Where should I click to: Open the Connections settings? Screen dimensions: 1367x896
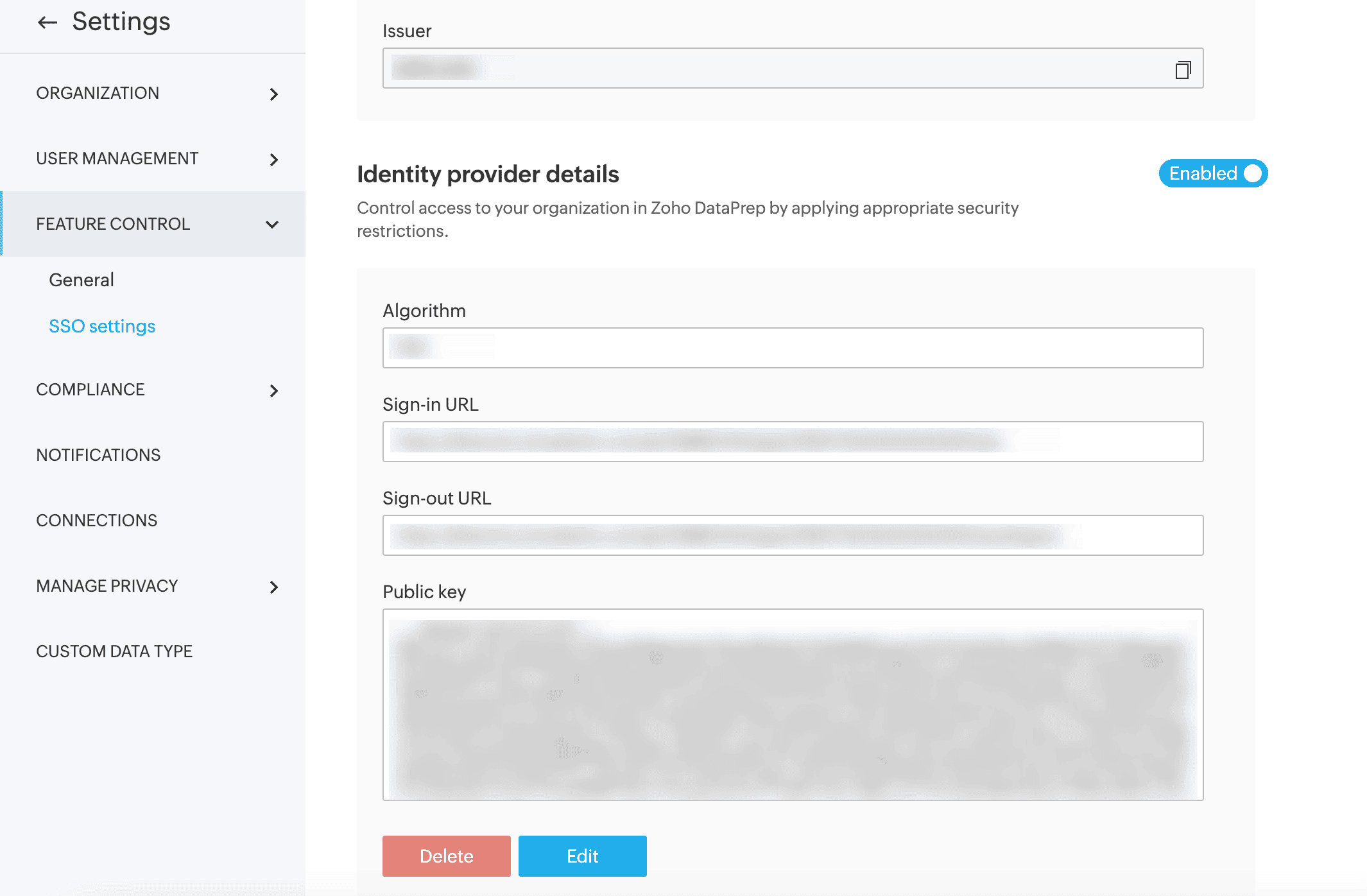click(x=97, y=521)
